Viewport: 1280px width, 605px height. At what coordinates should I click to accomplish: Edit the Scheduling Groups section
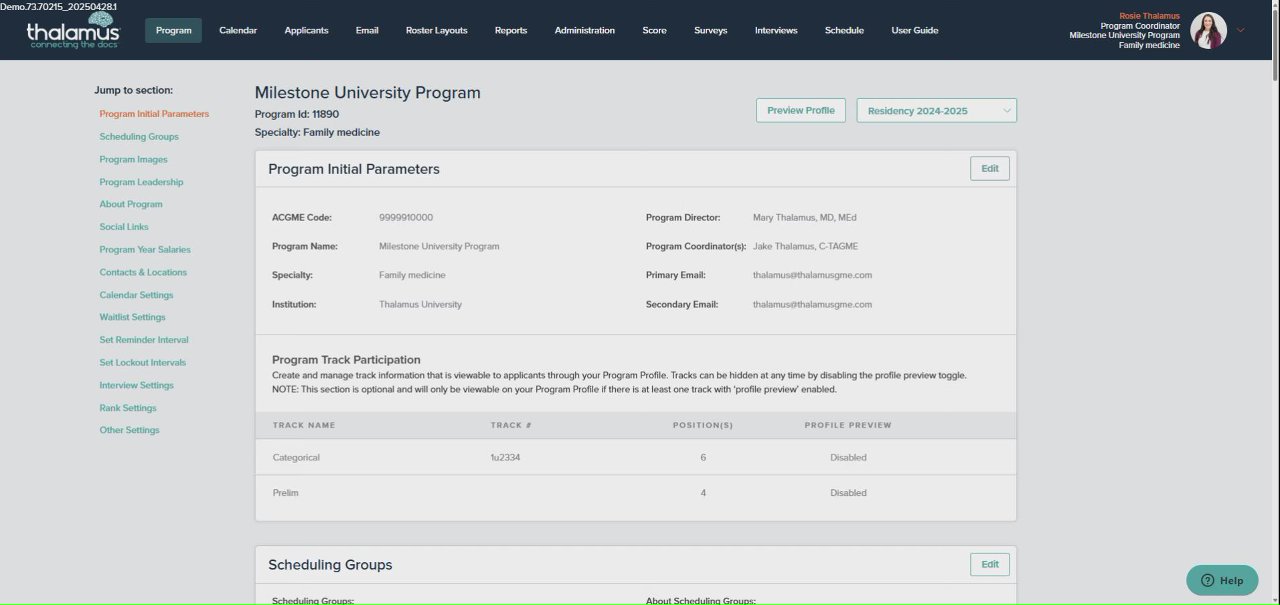tap(990, 564)
